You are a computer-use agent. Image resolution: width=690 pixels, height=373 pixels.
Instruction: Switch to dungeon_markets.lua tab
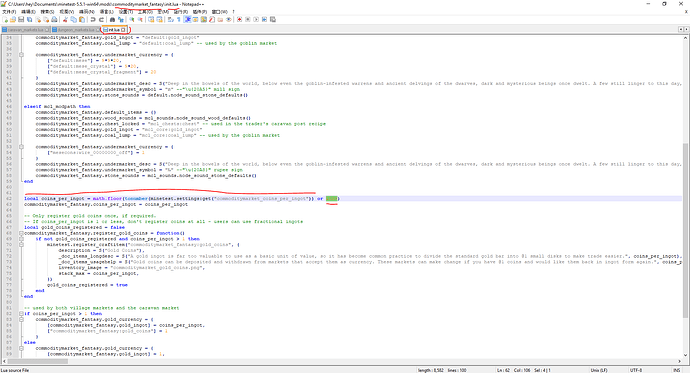[76, 30]
